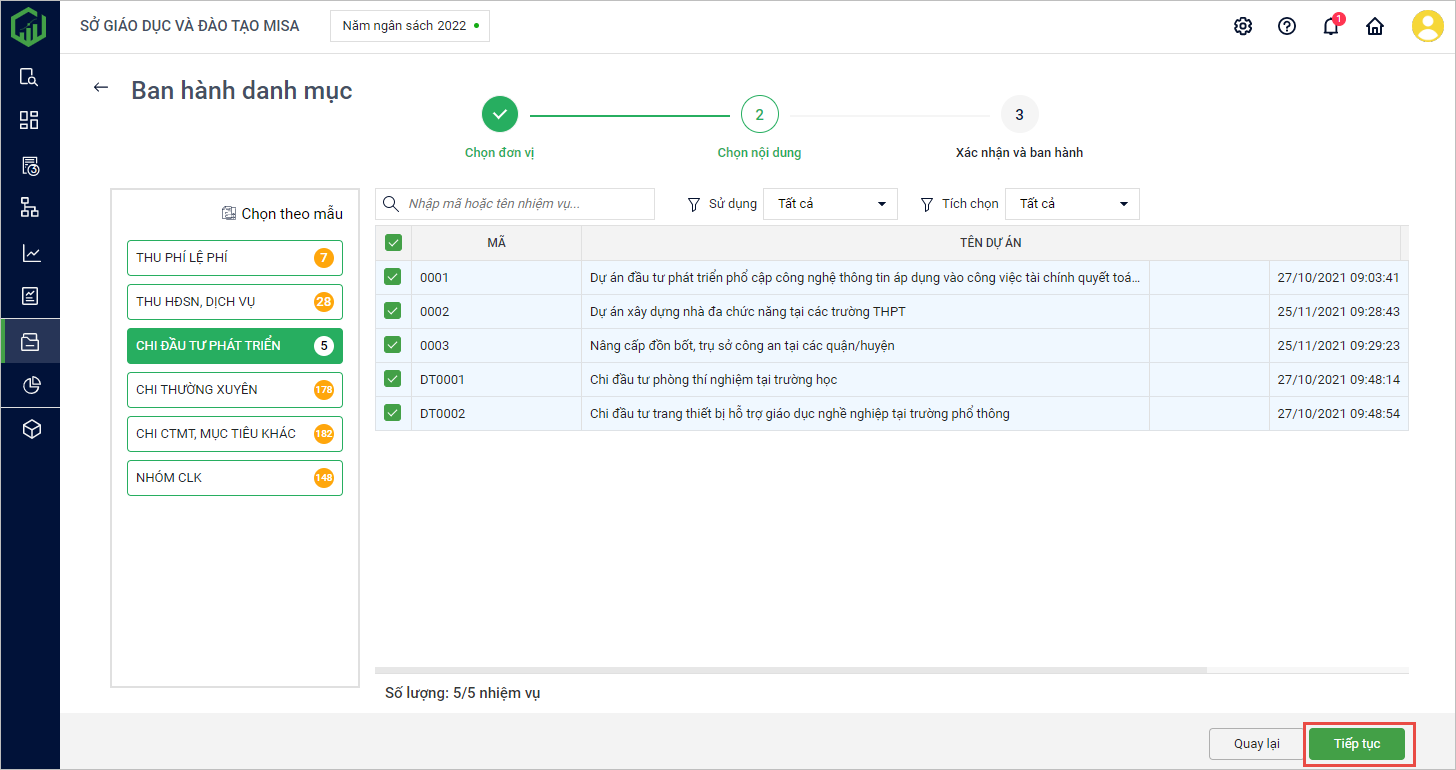This screenshot has width=1456, height=770.
Task: Click the Tiếp tục button
Action: 1357,744
